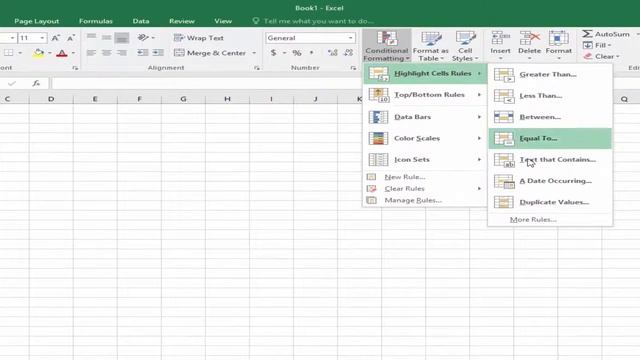640x360 pixels.
Task: Click the Delete cells button
Action: [529, 46]
